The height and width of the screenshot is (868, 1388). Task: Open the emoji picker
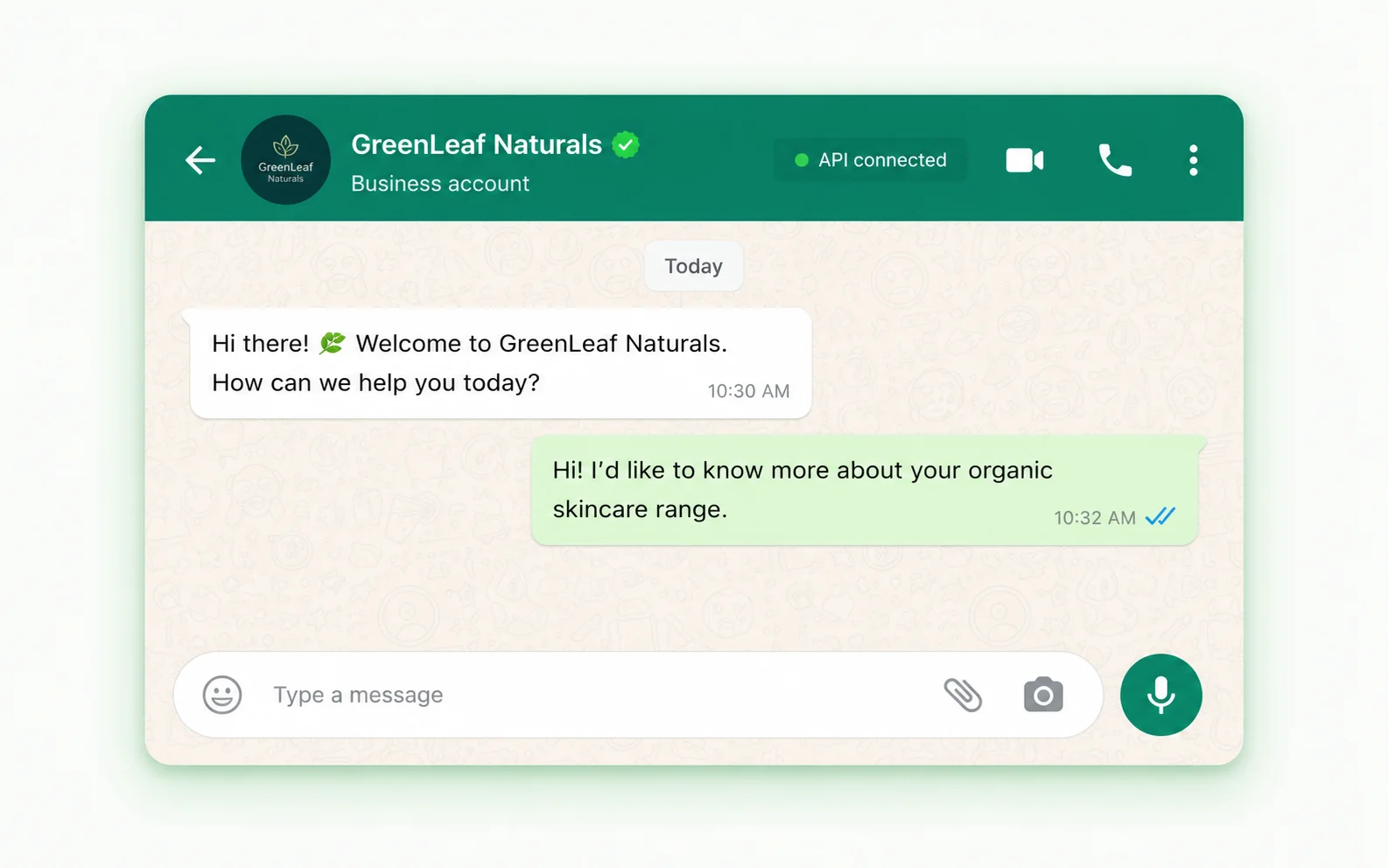(x=222, y=695)
